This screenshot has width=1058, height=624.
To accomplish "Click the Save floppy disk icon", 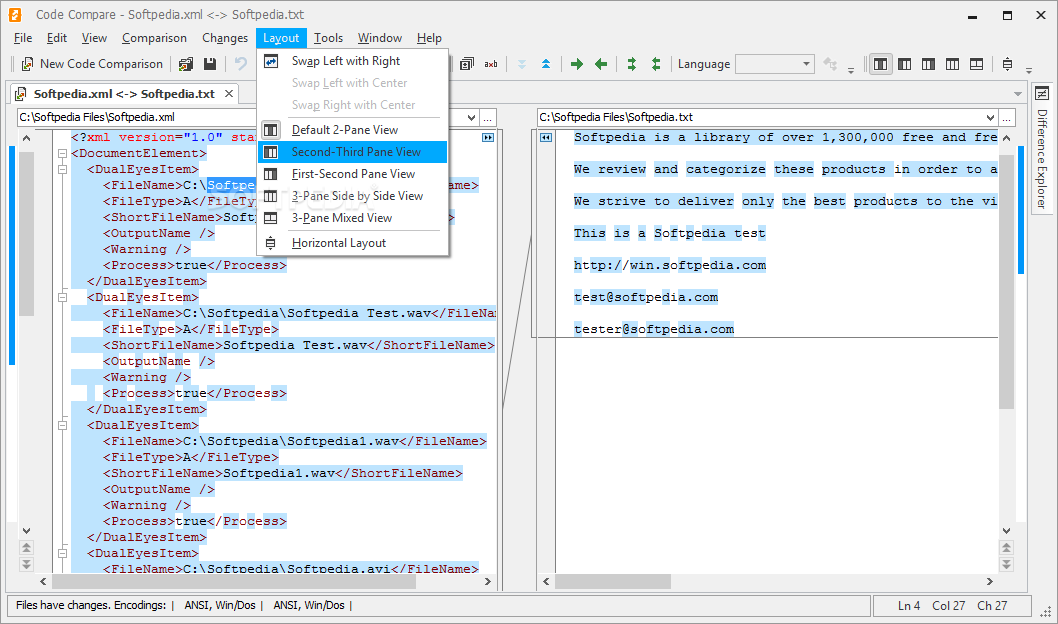I will [210, 64].
